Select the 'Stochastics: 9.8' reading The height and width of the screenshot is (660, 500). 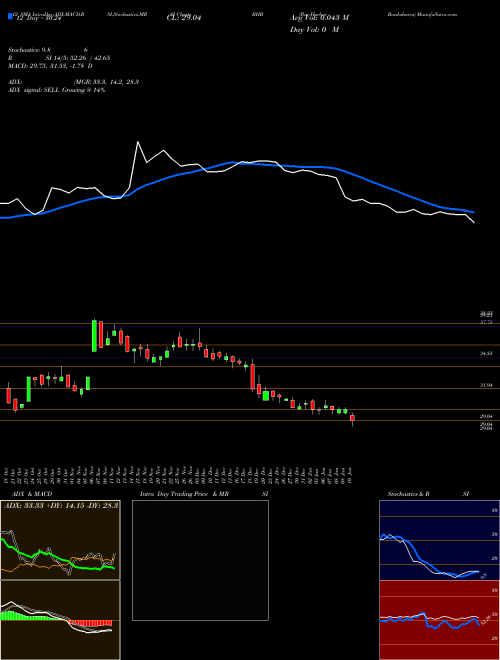pos(29,50)
